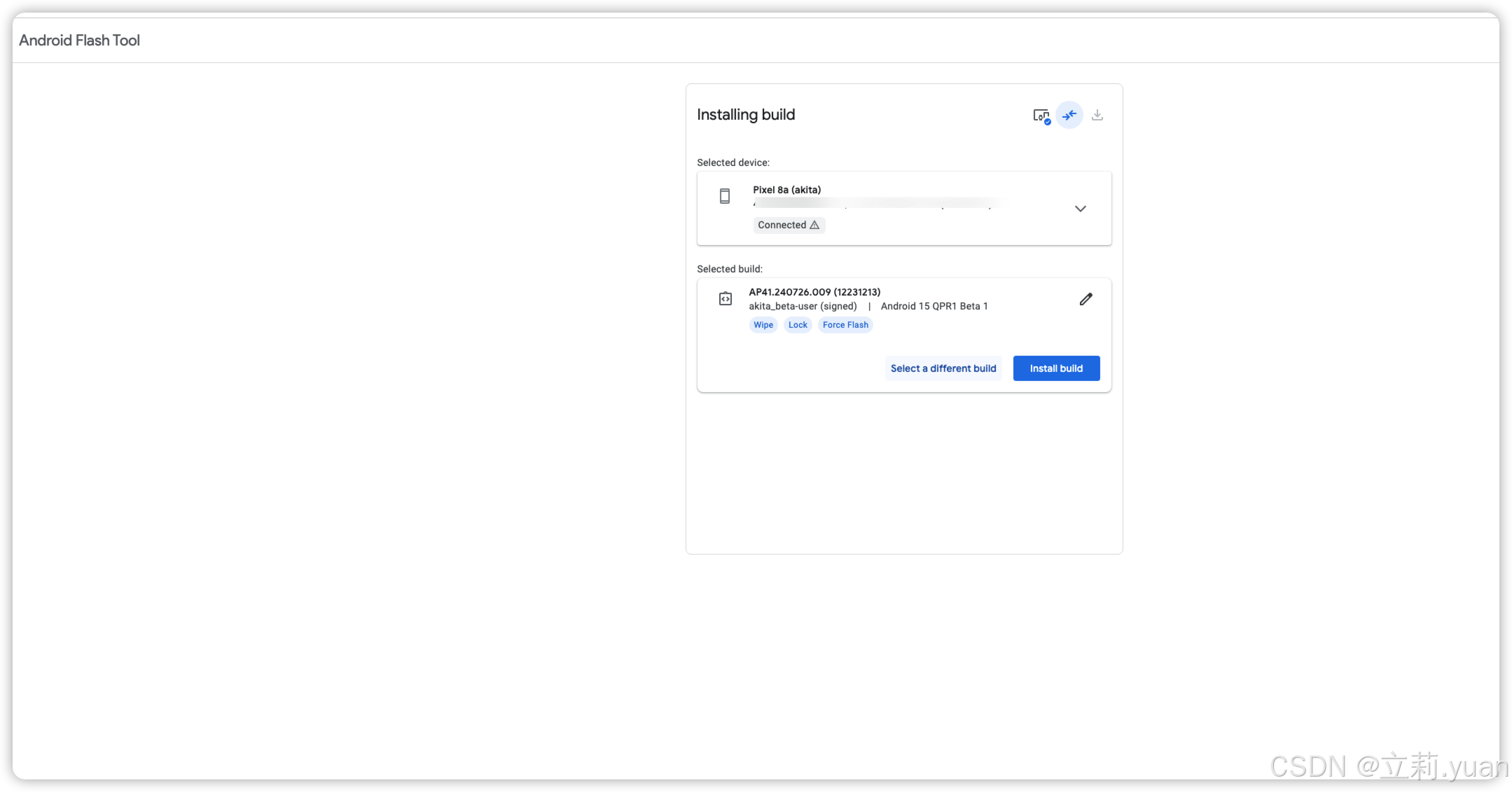Click the Selected build: label
This screenshot has height=792, width=1512.
tap(730, 269)
